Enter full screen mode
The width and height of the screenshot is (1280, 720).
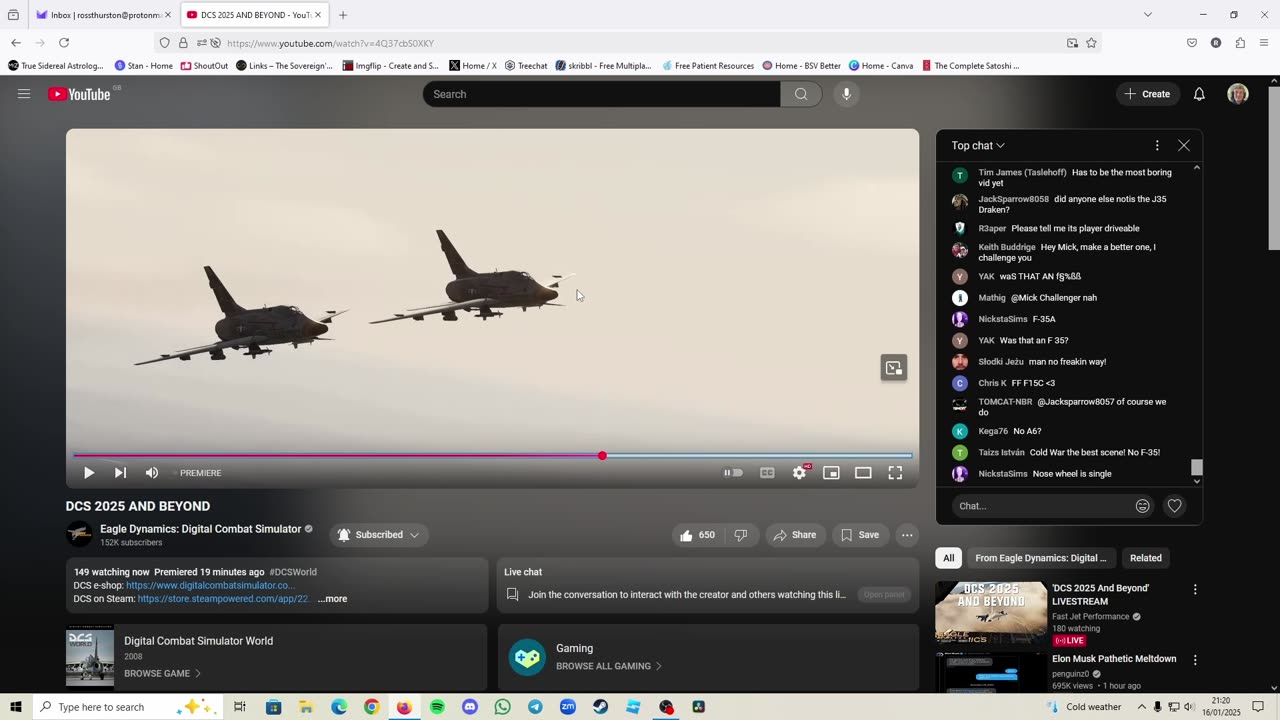tap(895, 473)
